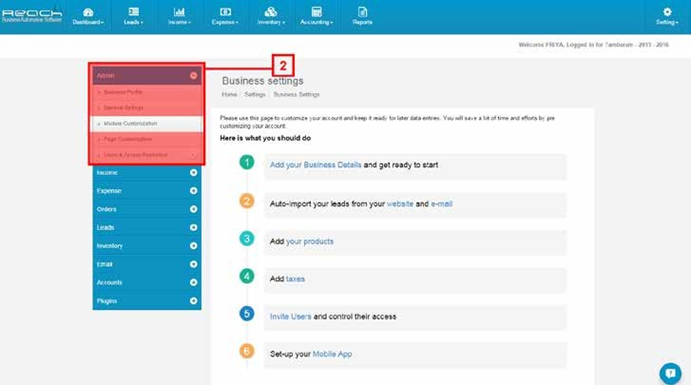The width and height of the screenshot is (691, 385).
Task: Click the Reach logo
Action: 32,16
